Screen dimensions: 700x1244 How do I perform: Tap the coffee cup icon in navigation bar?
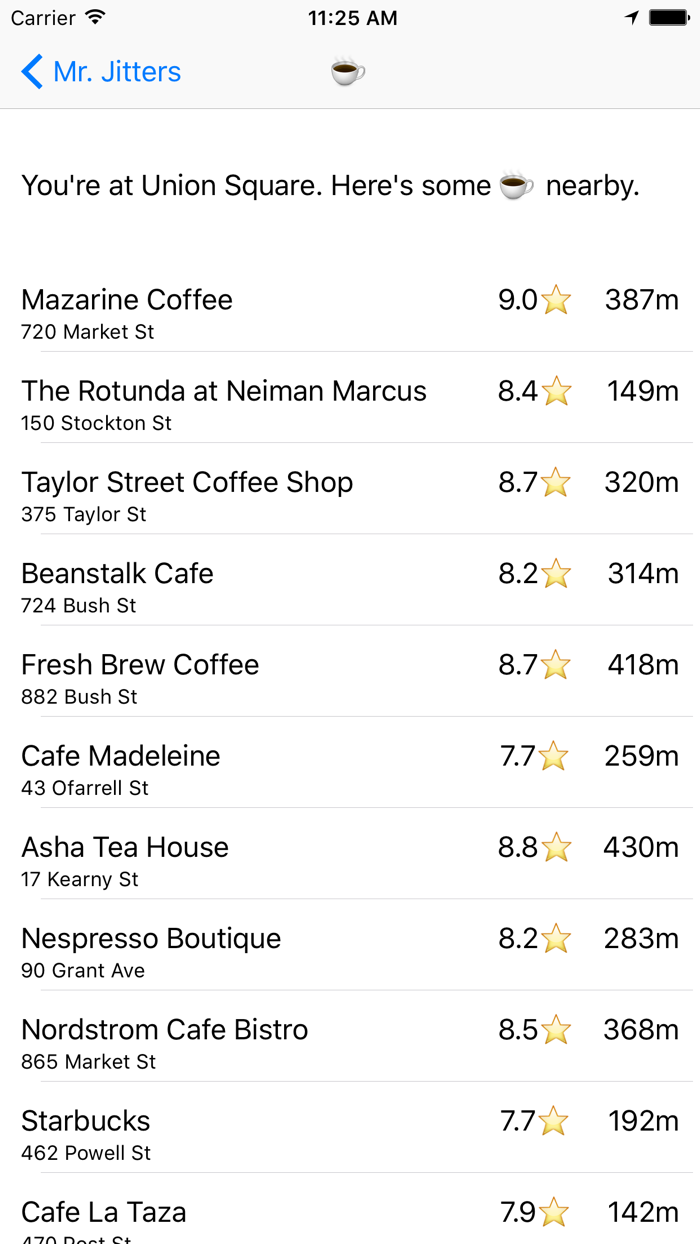[347, 72]
